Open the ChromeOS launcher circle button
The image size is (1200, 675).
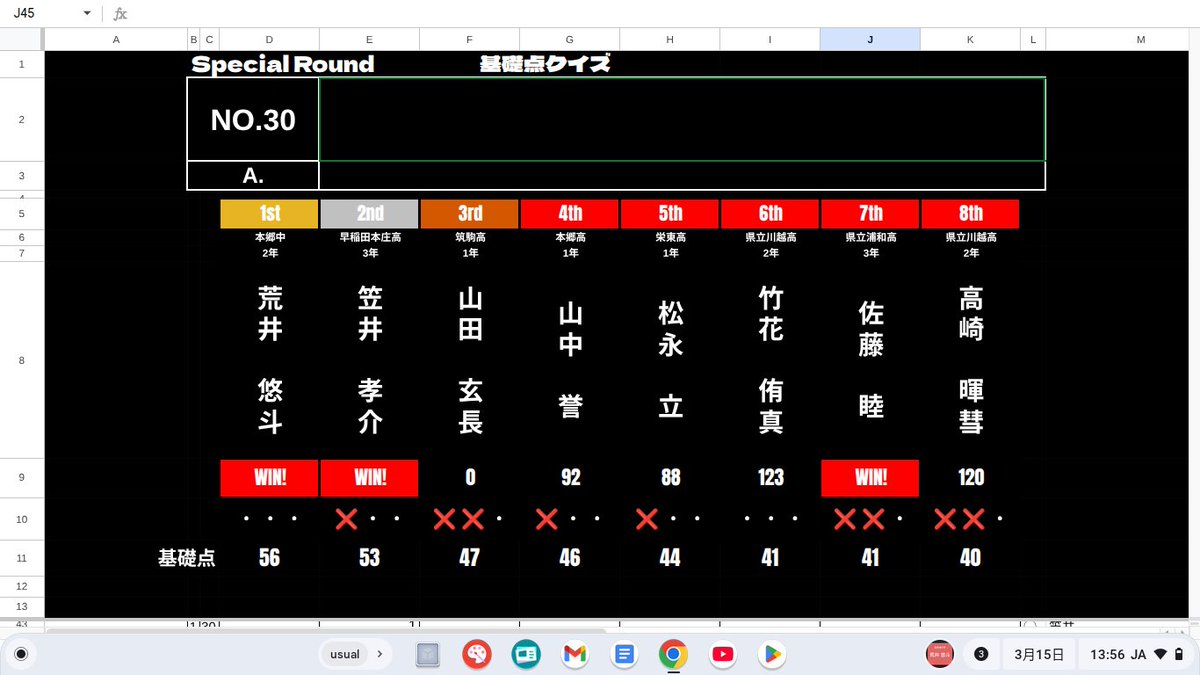[21, 654]
